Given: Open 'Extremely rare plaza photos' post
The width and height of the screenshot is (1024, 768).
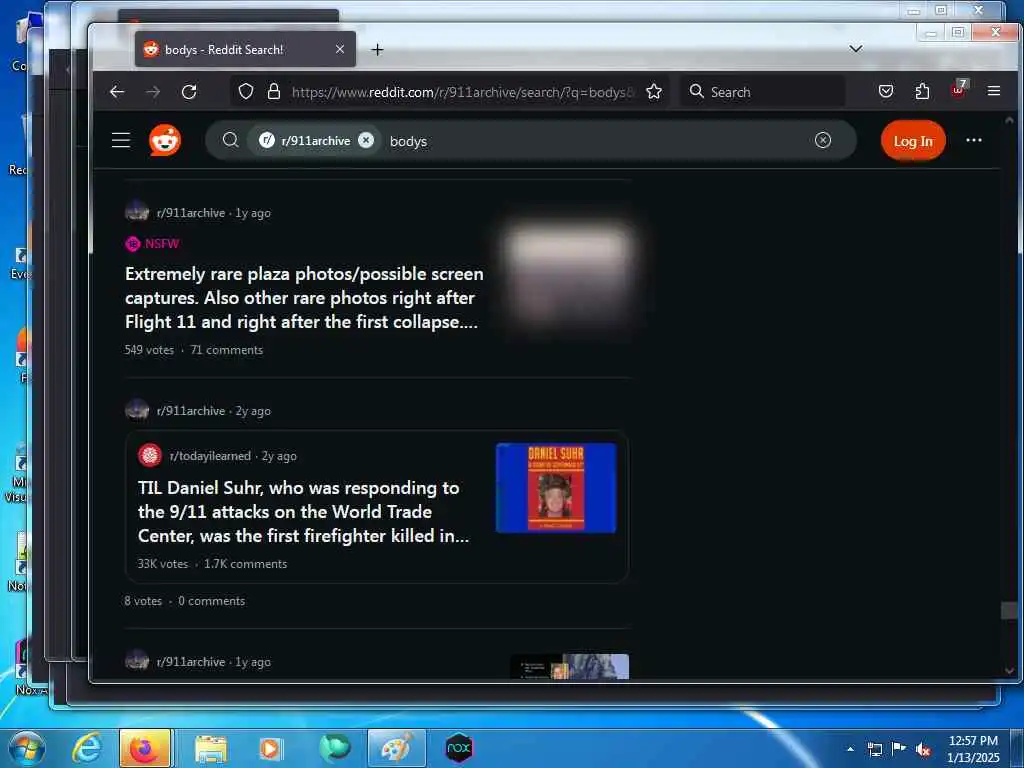Looking at the screenshot, I should (x=304, y=298).
